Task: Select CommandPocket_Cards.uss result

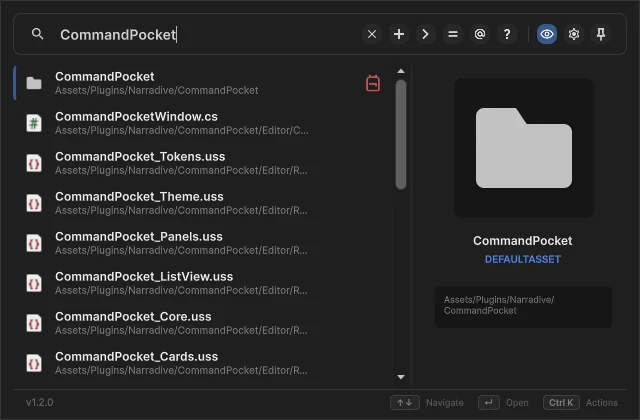Action: 202,363
